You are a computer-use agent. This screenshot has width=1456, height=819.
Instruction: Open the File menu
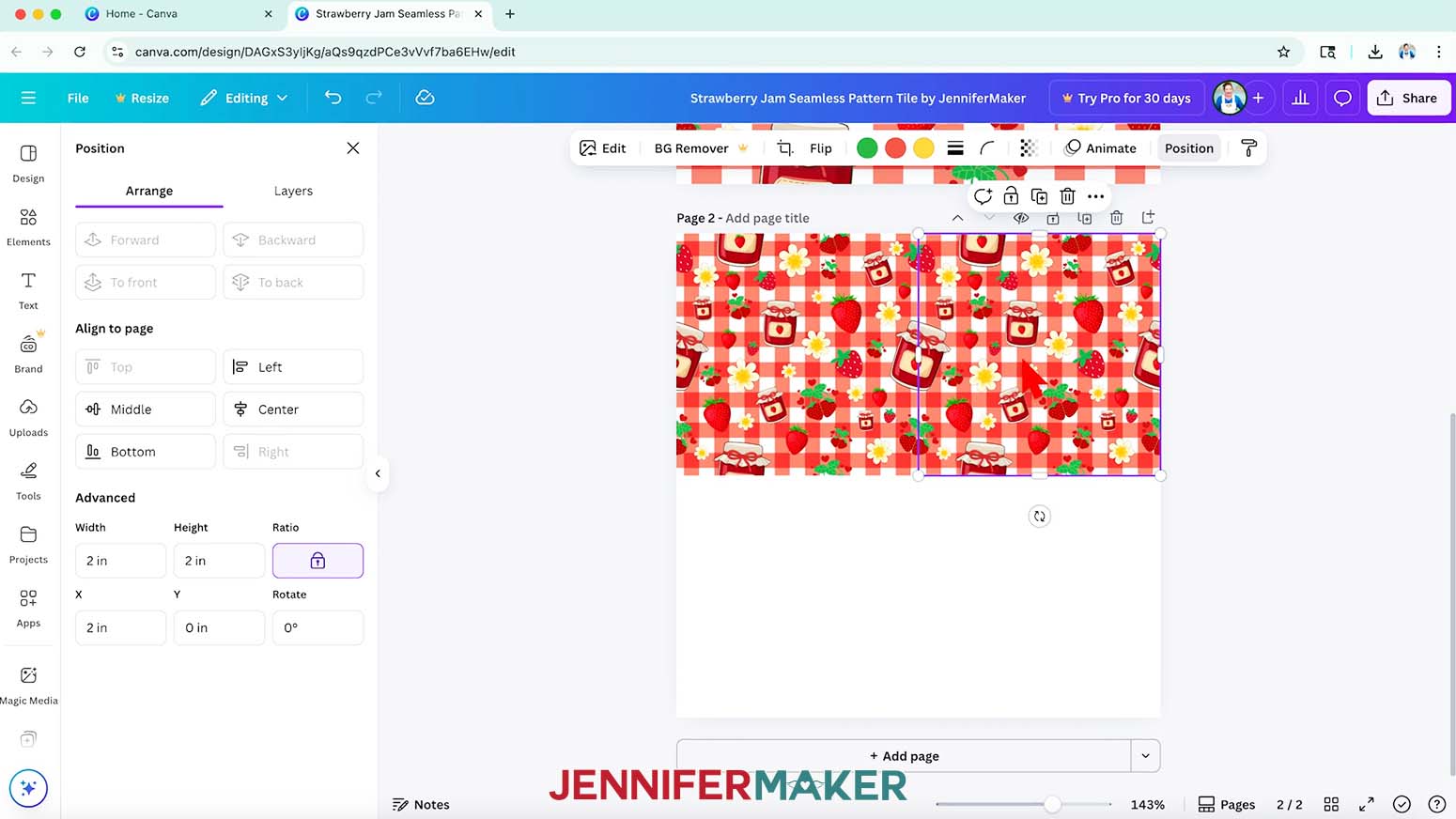click(78, 98)
